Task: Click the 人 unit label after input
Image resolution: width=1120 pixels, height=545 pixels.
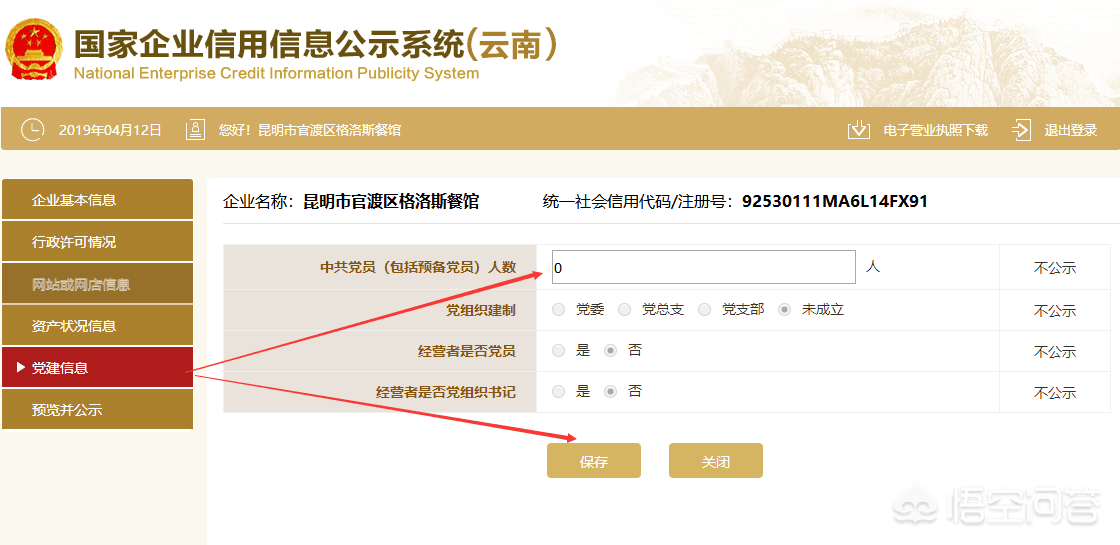Action: tap(872, 266)
